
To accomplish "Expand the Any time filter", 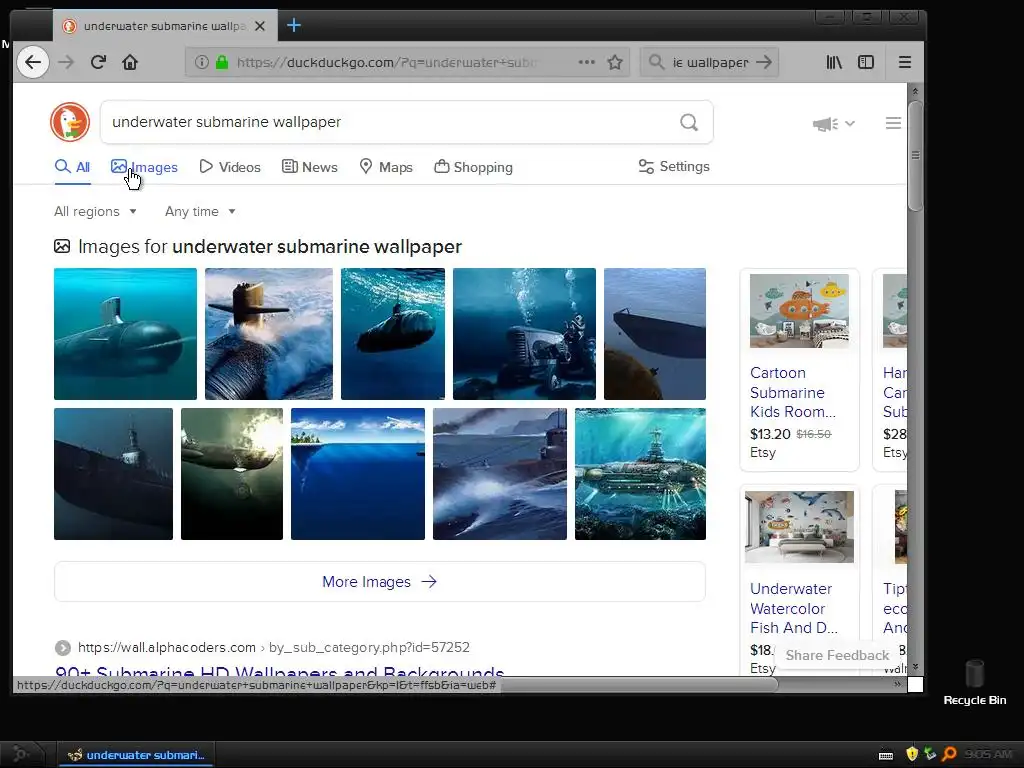I will point(200,212).
